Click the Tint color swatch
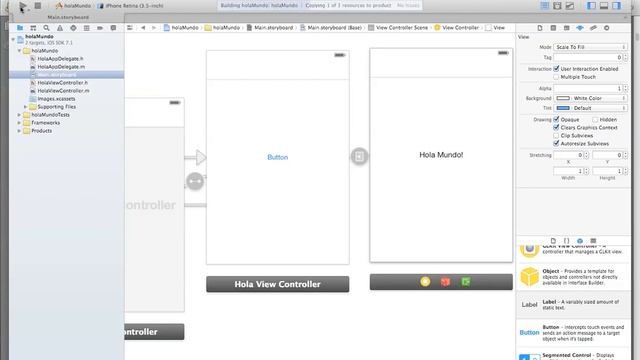This screenshot has height=360, width=640. click(x=563, y=108)
